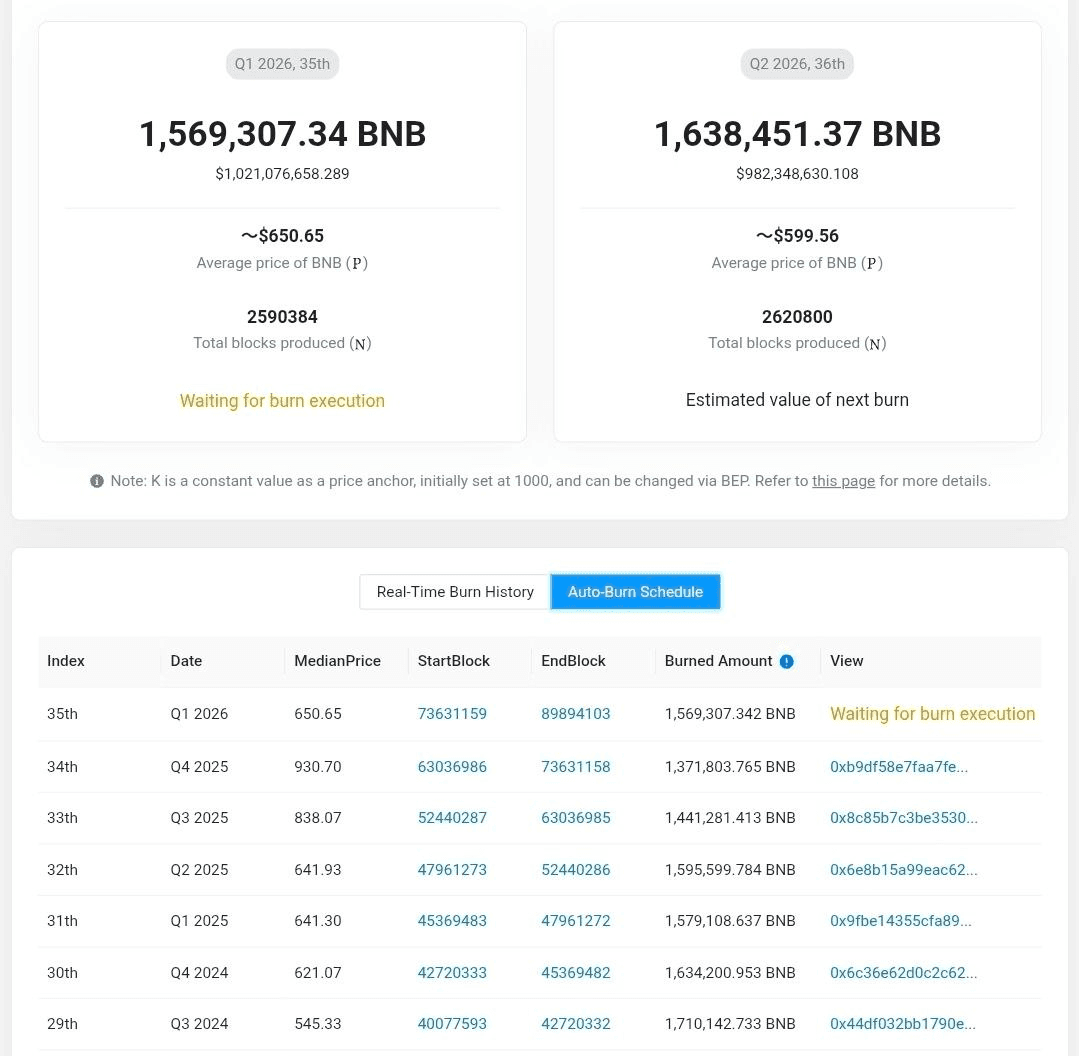1079x1056 pixels.
Task: Open the 'this page' link
Action: [843, 481]
